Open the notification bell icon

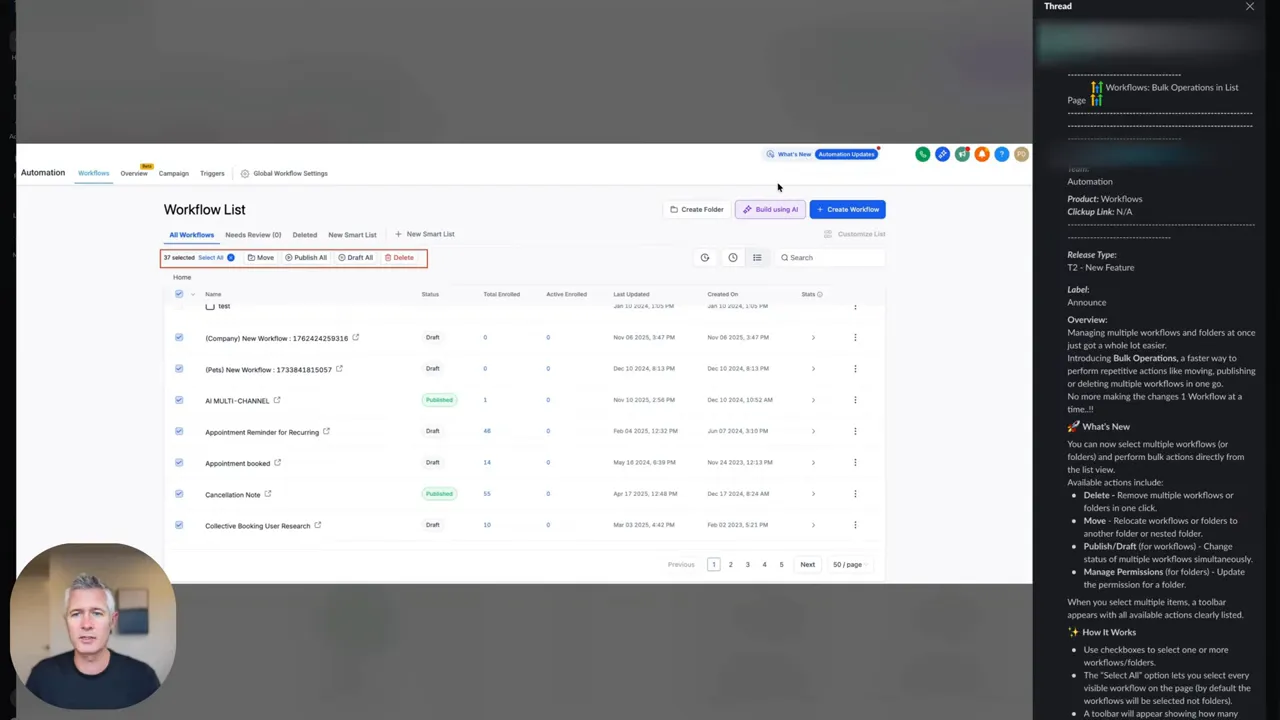[982, 154]
